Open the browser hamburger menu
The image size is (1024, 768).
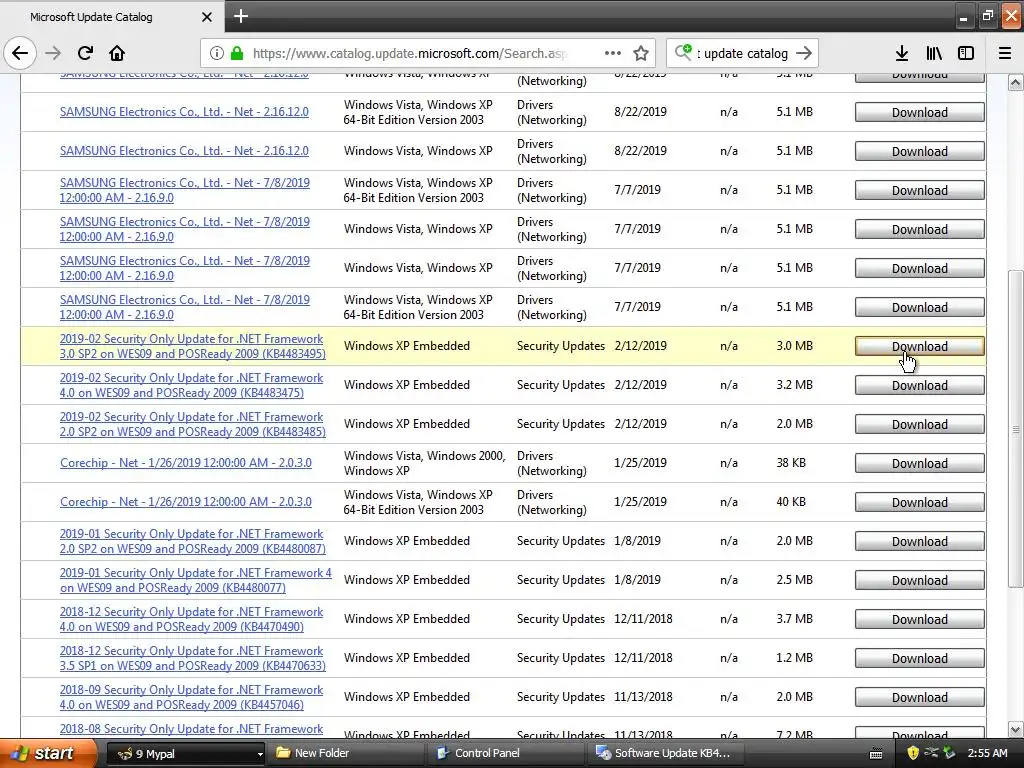1004,53
